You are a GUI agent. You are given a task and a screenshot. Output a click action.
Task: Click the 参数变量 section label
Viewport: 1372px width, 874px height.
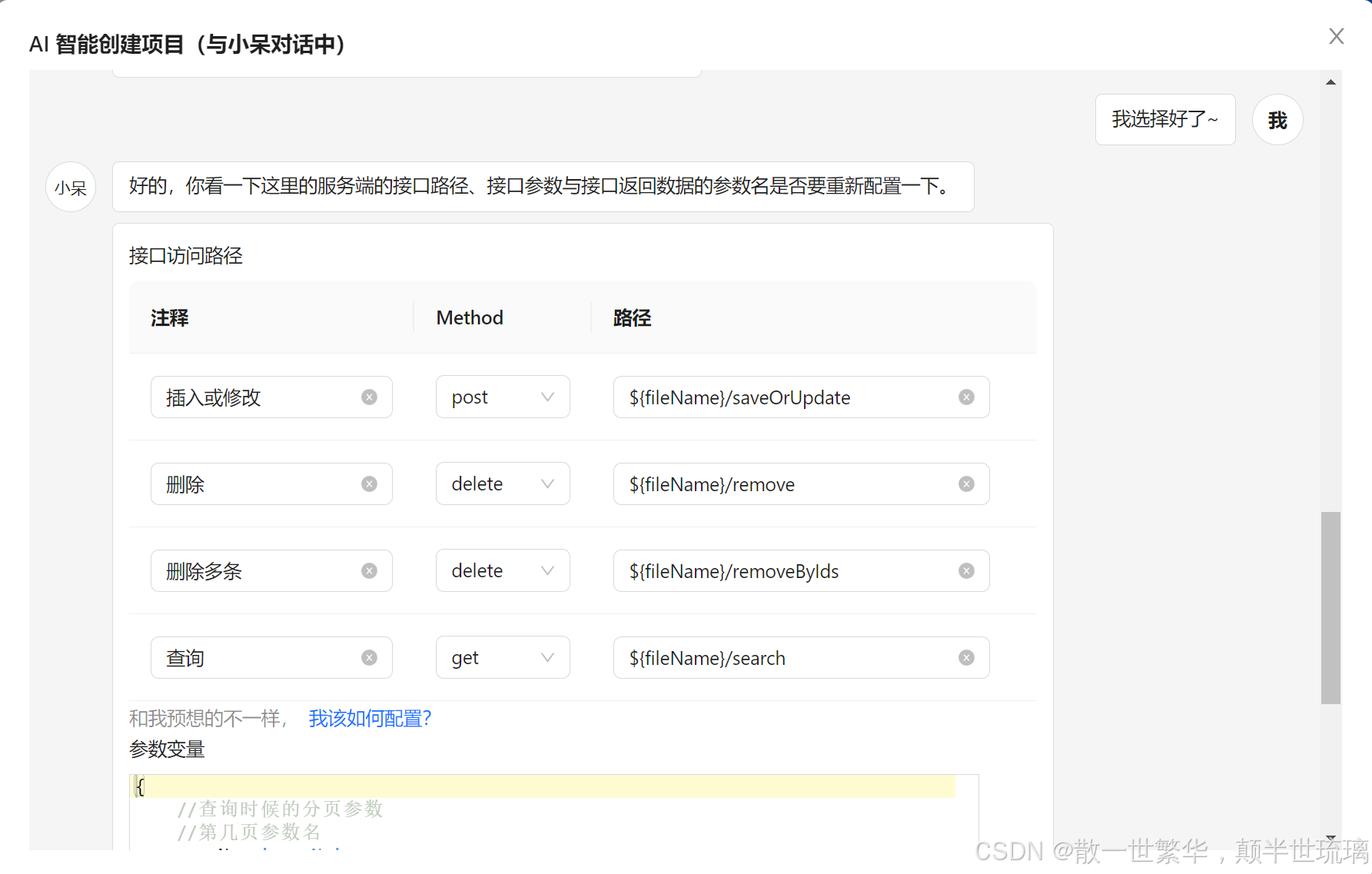point(167,749)
